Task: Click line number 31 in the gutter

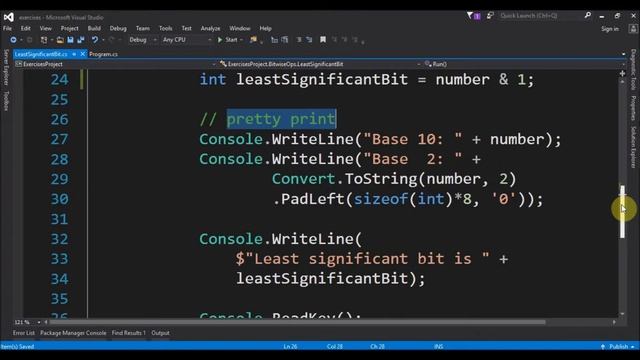Action: pos(59,219)
